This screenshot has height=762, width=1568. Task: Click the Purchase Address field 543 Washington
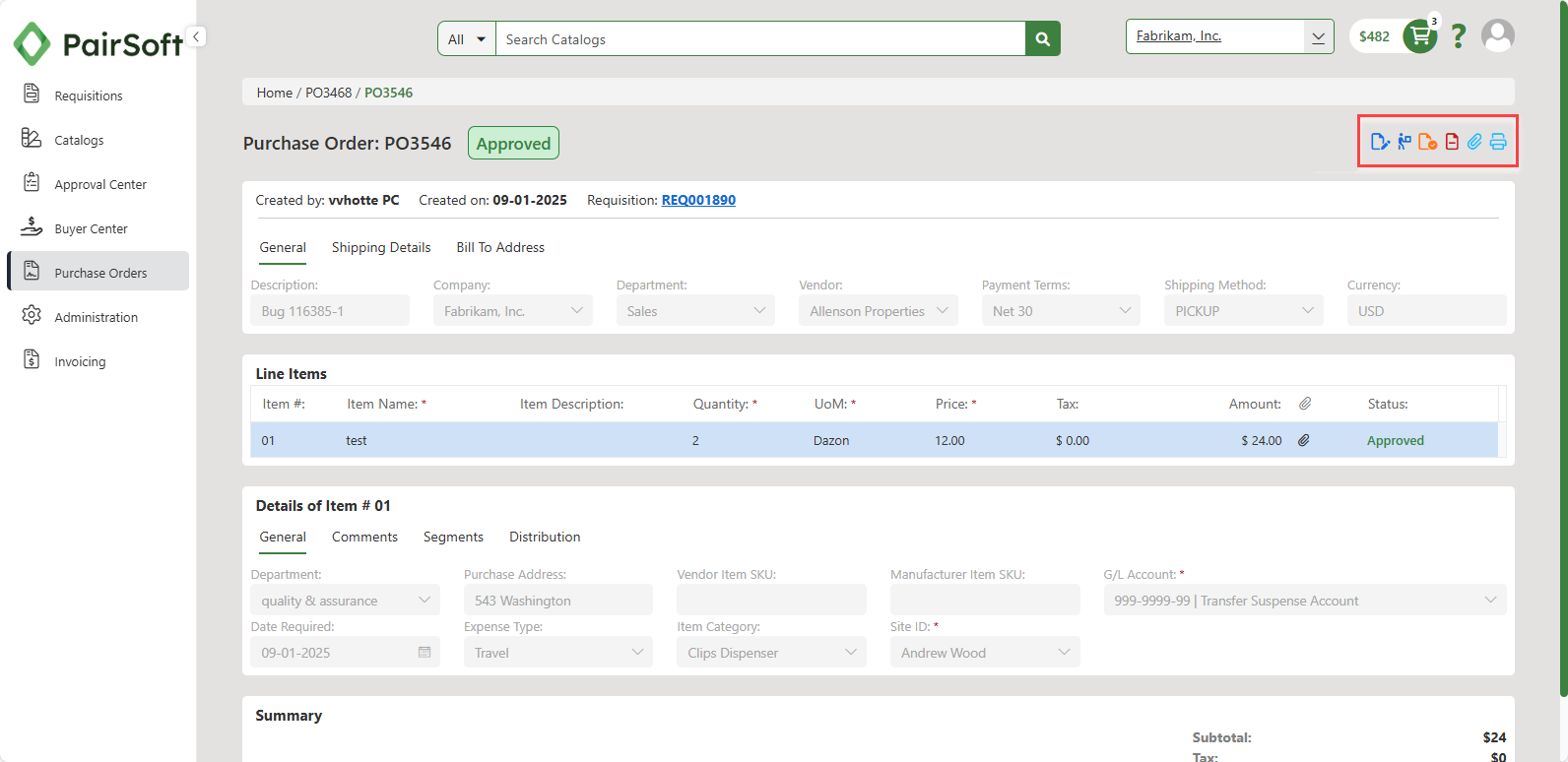(558, 600)
